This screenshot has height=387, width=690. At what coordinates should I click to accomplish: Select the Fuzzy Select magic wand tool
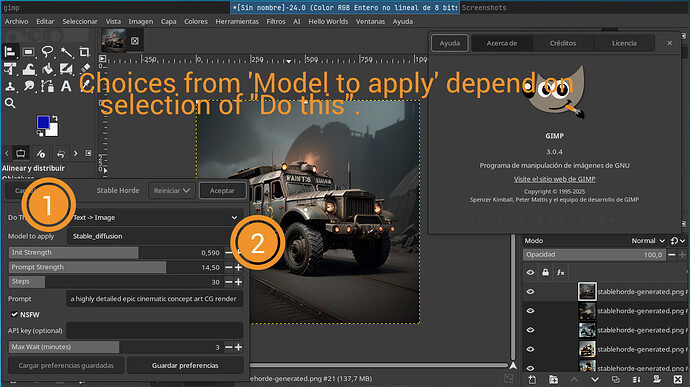[66, 52]
